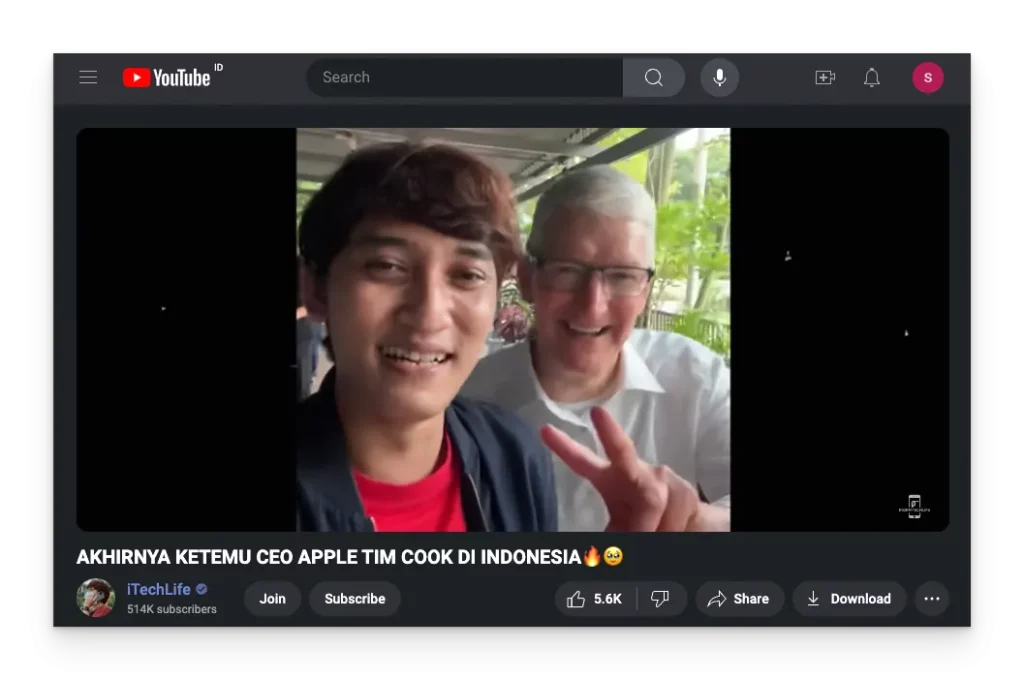The image size is (1024, 680).
Task: Click the 514K subscribers text
Action: (x=172, y=609)
